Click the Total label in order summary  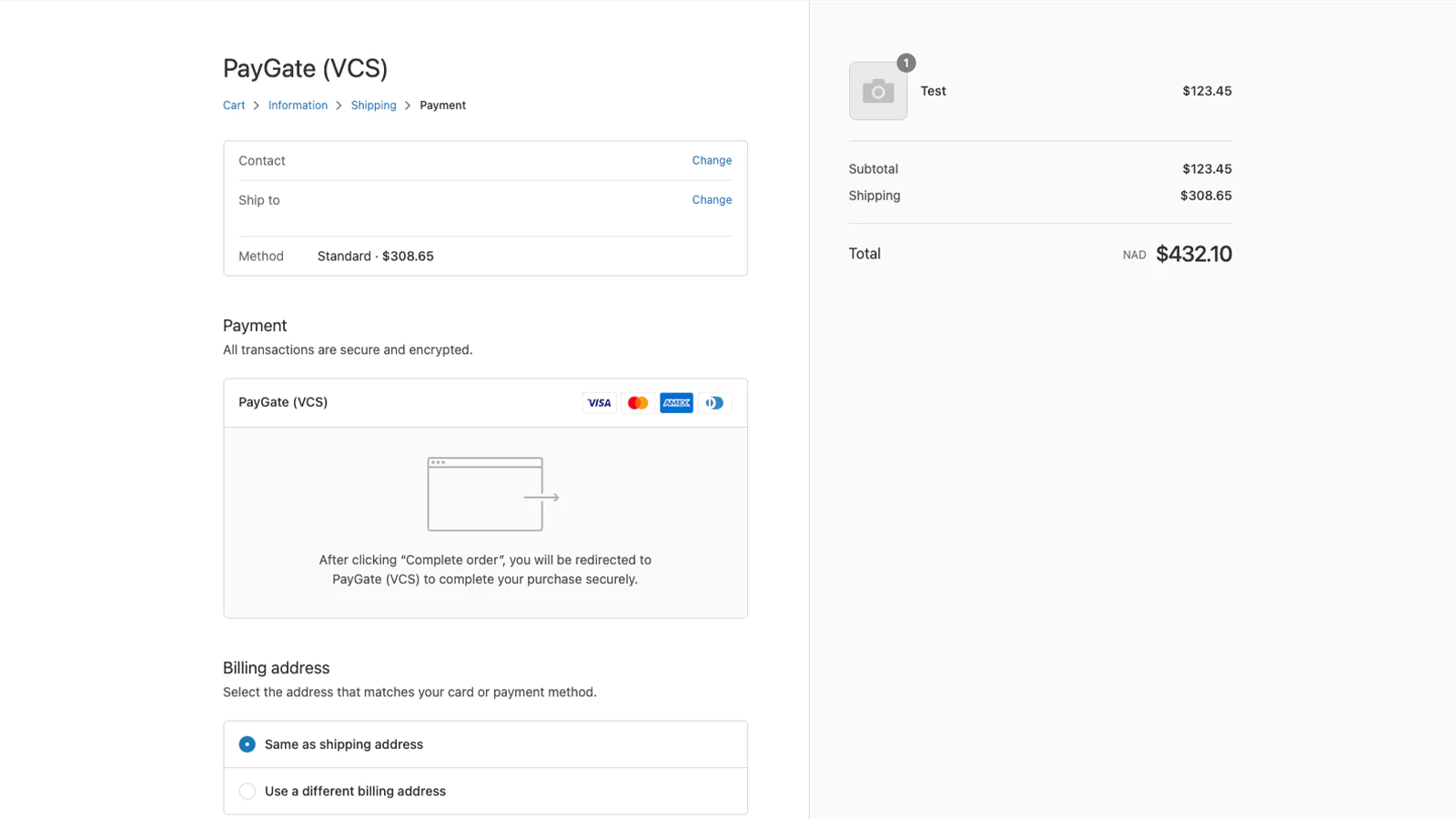click(864, 254)
